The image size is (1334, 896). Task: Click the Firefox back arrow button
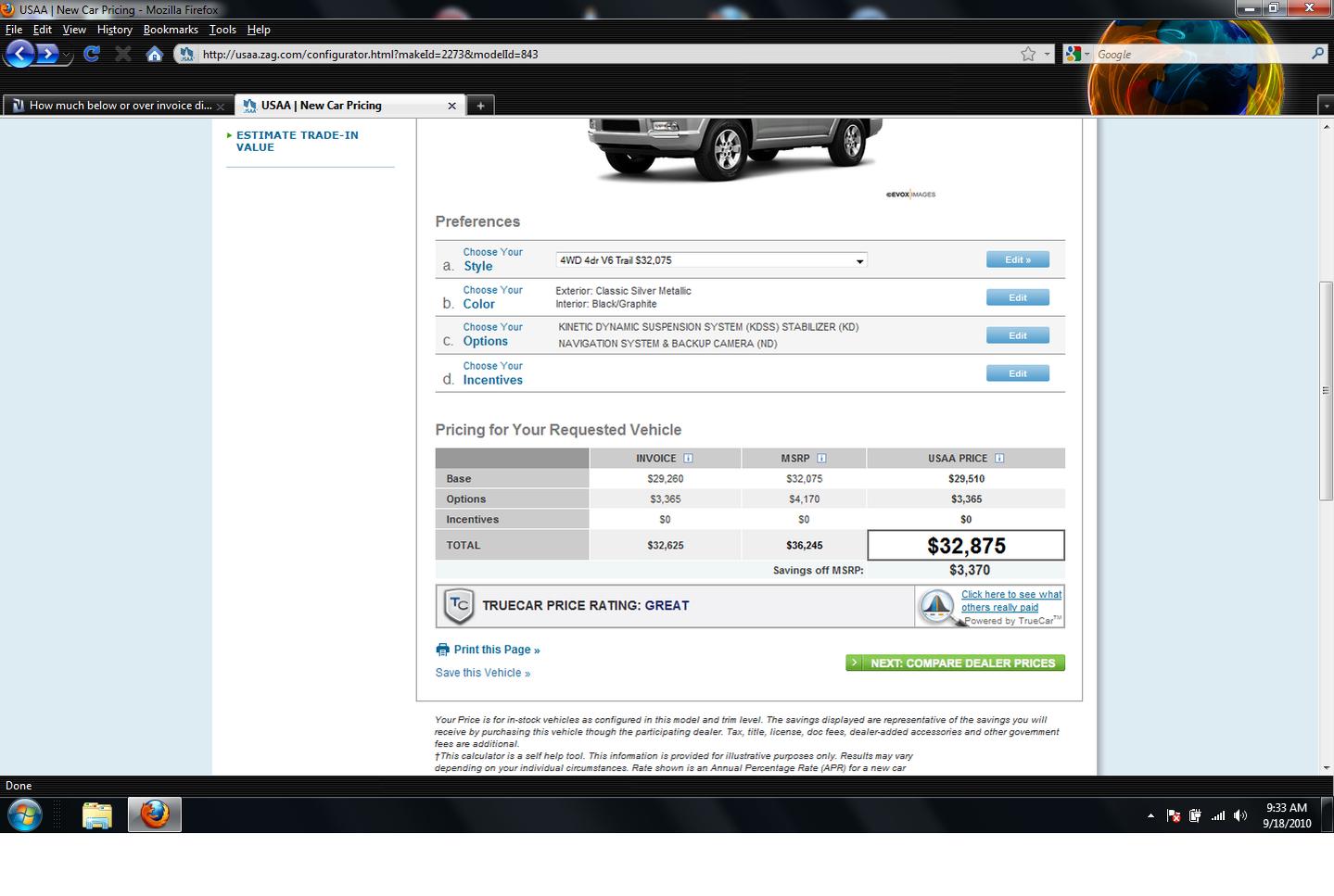[20, 54]
